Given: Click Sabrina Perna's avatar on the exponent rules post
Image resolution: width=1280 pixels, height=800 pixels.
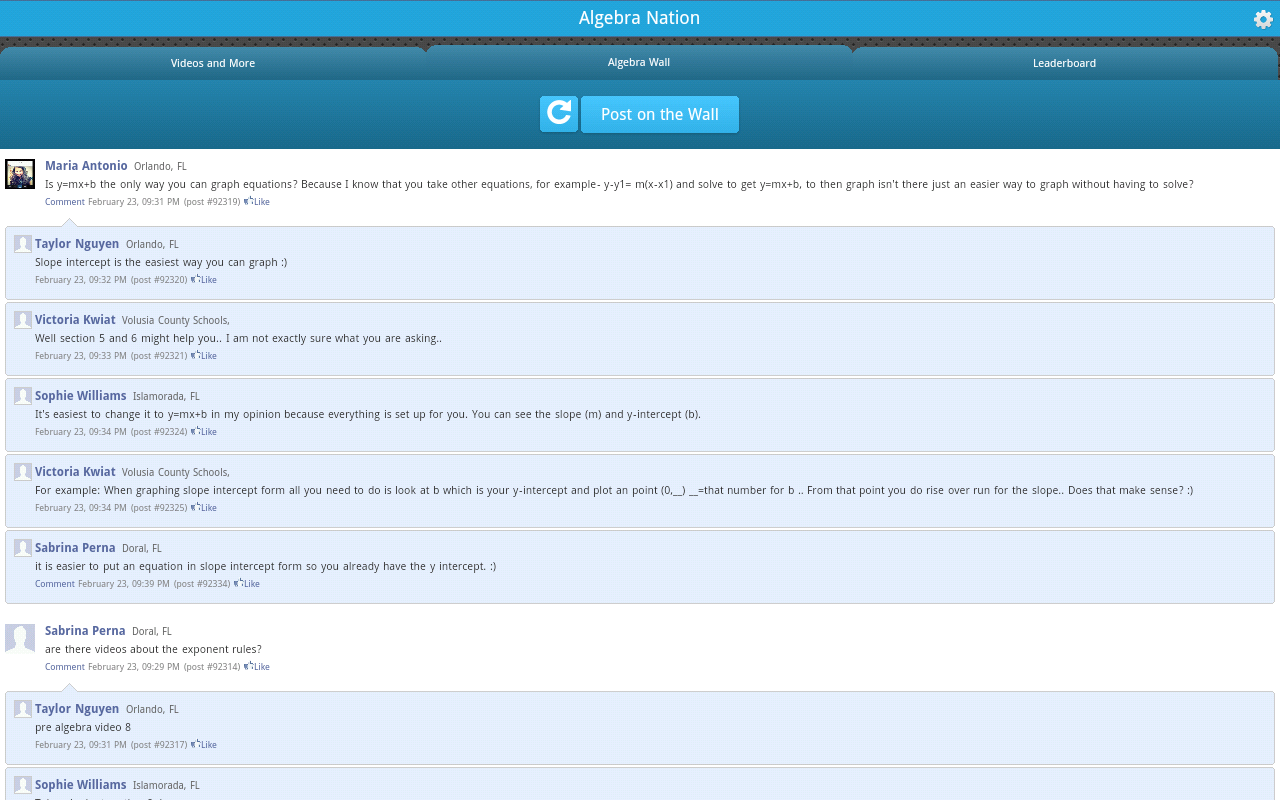Looking at the screenshot, I should (x=20, y=639).
